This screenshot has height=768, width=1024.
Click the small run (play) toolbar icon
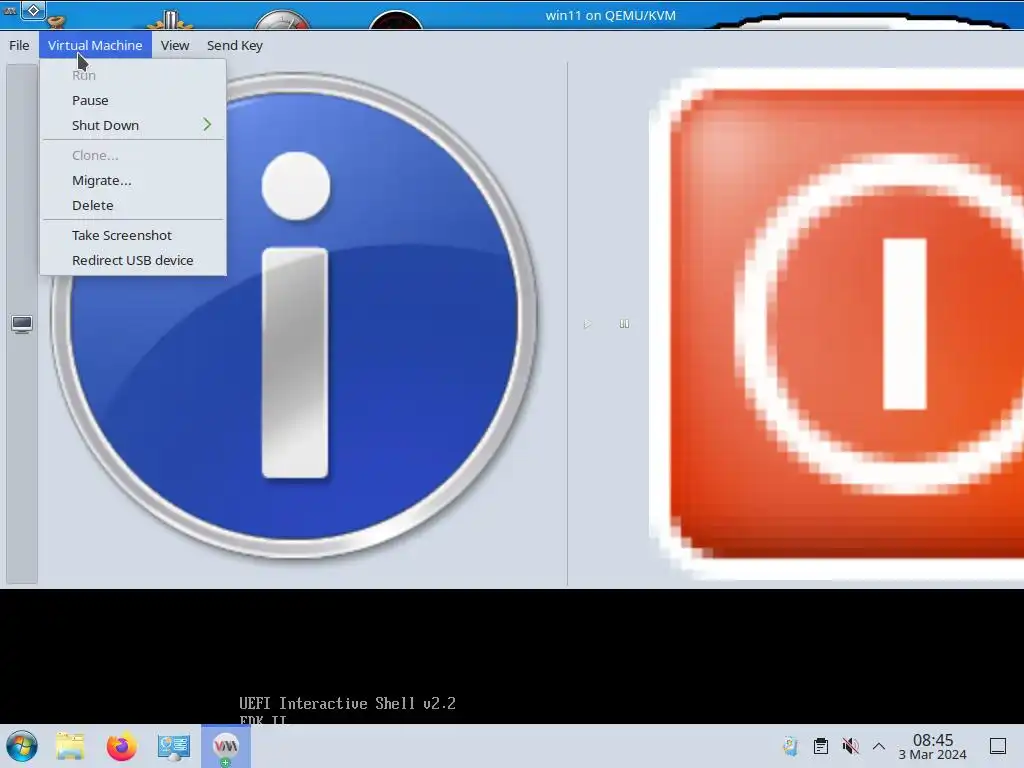[x=587, y=324]
